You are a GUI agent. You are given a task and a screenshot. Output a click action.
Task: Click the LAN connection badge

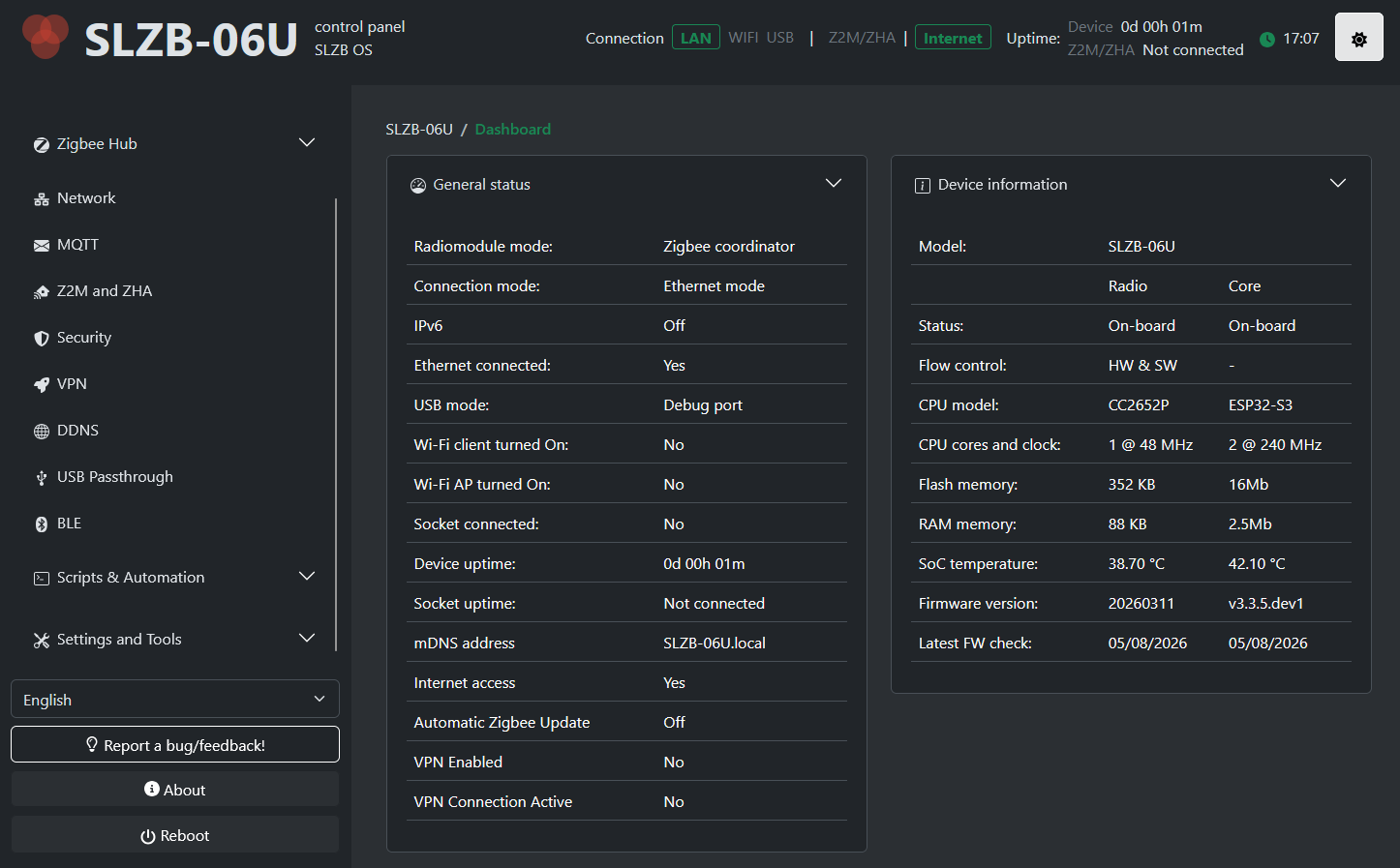tap(696, 38)
